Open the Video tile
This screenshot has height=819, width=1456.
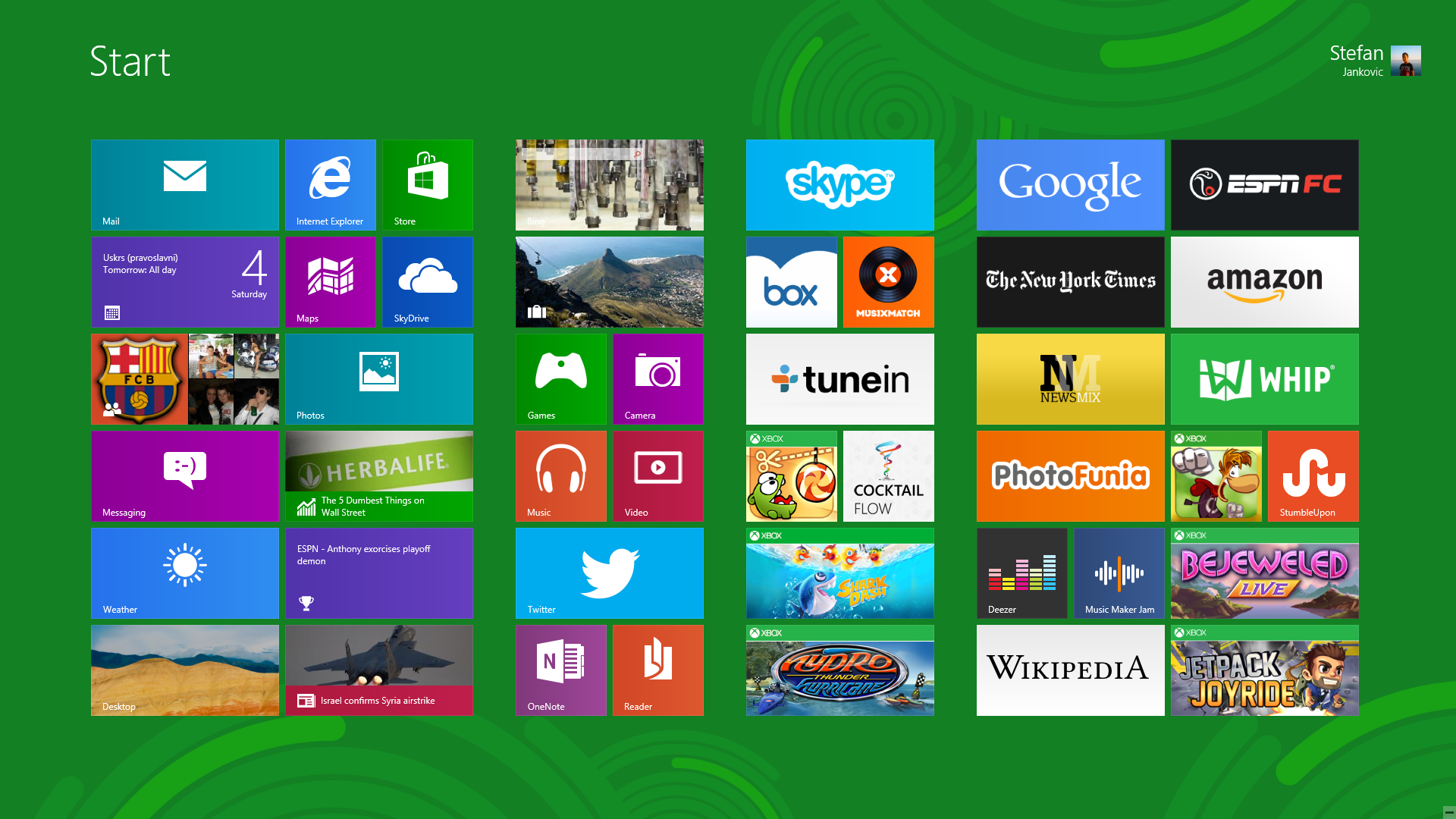click(x=657, y=475)
